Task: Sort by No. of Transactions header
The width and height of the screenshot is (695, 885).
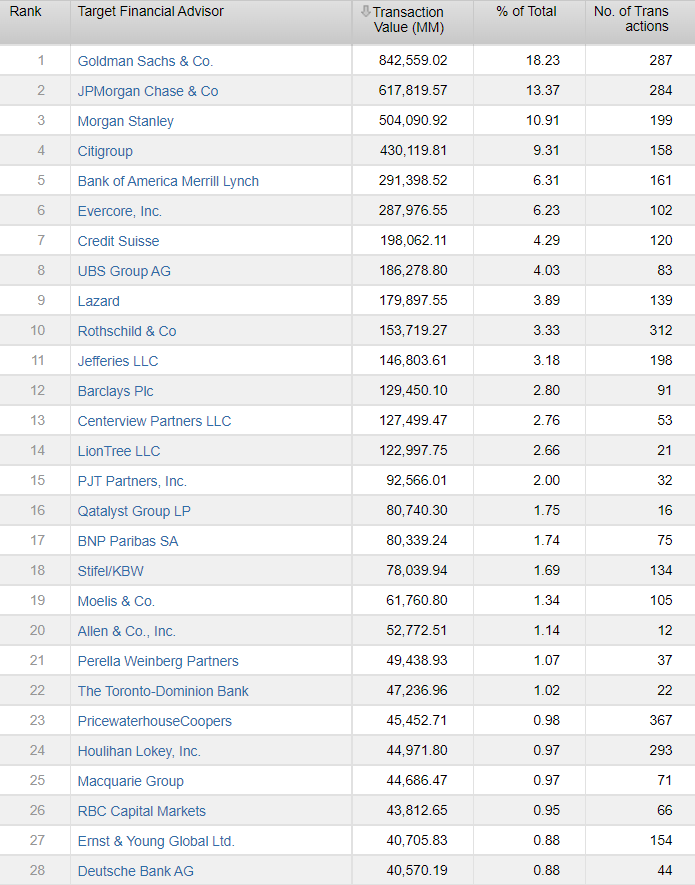Action: click(632, 19)
